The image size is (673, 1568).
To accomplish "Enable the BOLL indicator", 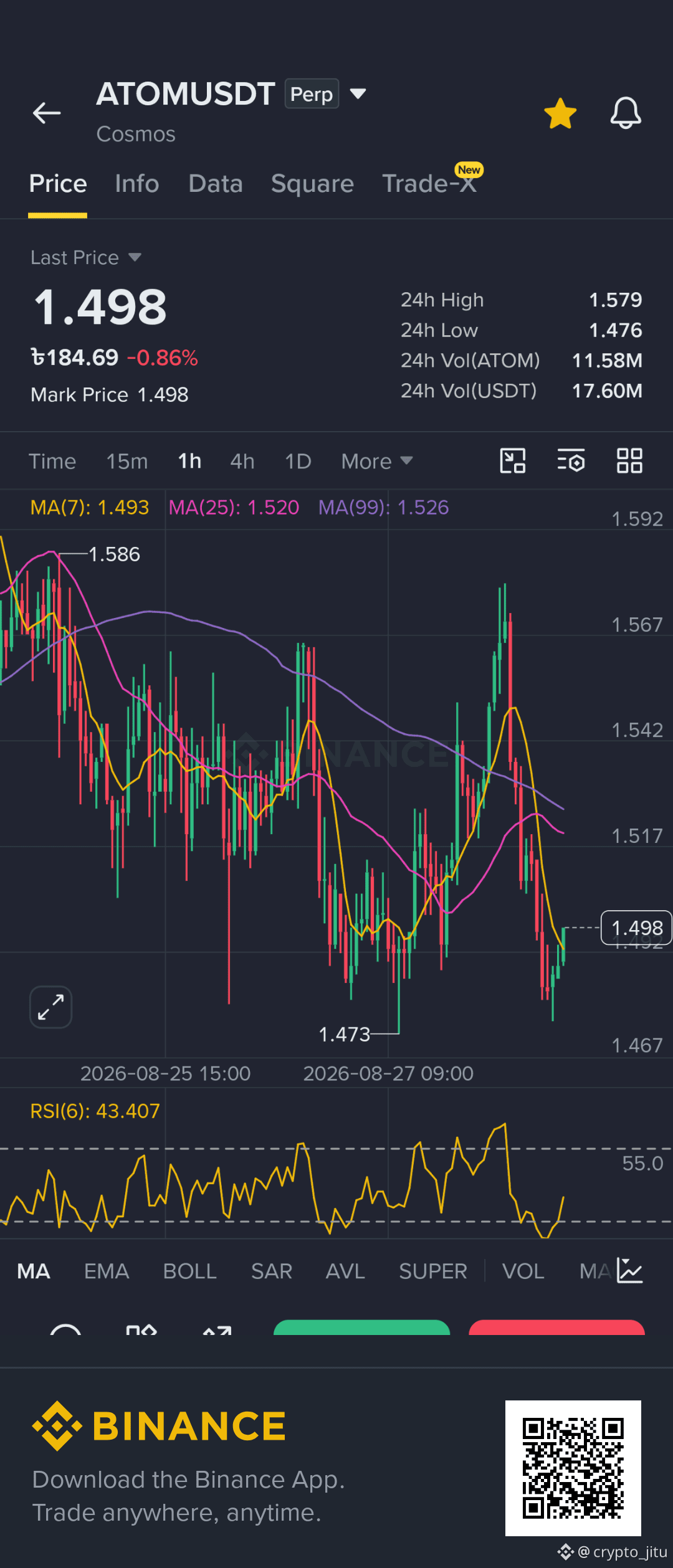I will click(190, 1271).
